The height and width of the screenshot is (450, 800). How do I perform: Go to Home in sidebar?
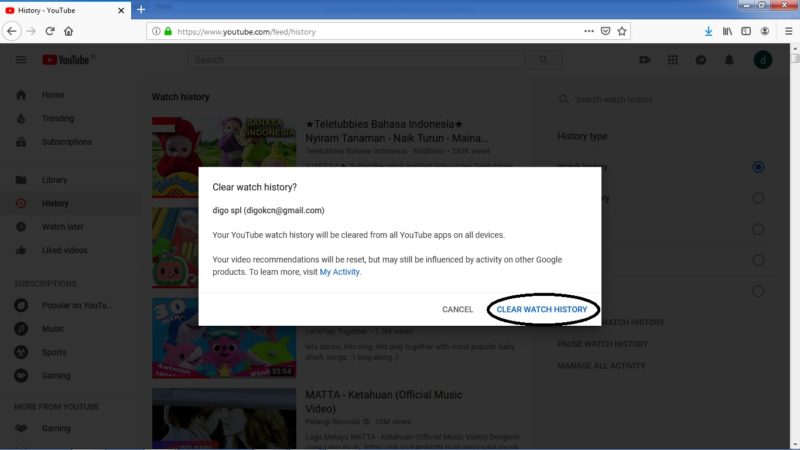tap(70, 95)
